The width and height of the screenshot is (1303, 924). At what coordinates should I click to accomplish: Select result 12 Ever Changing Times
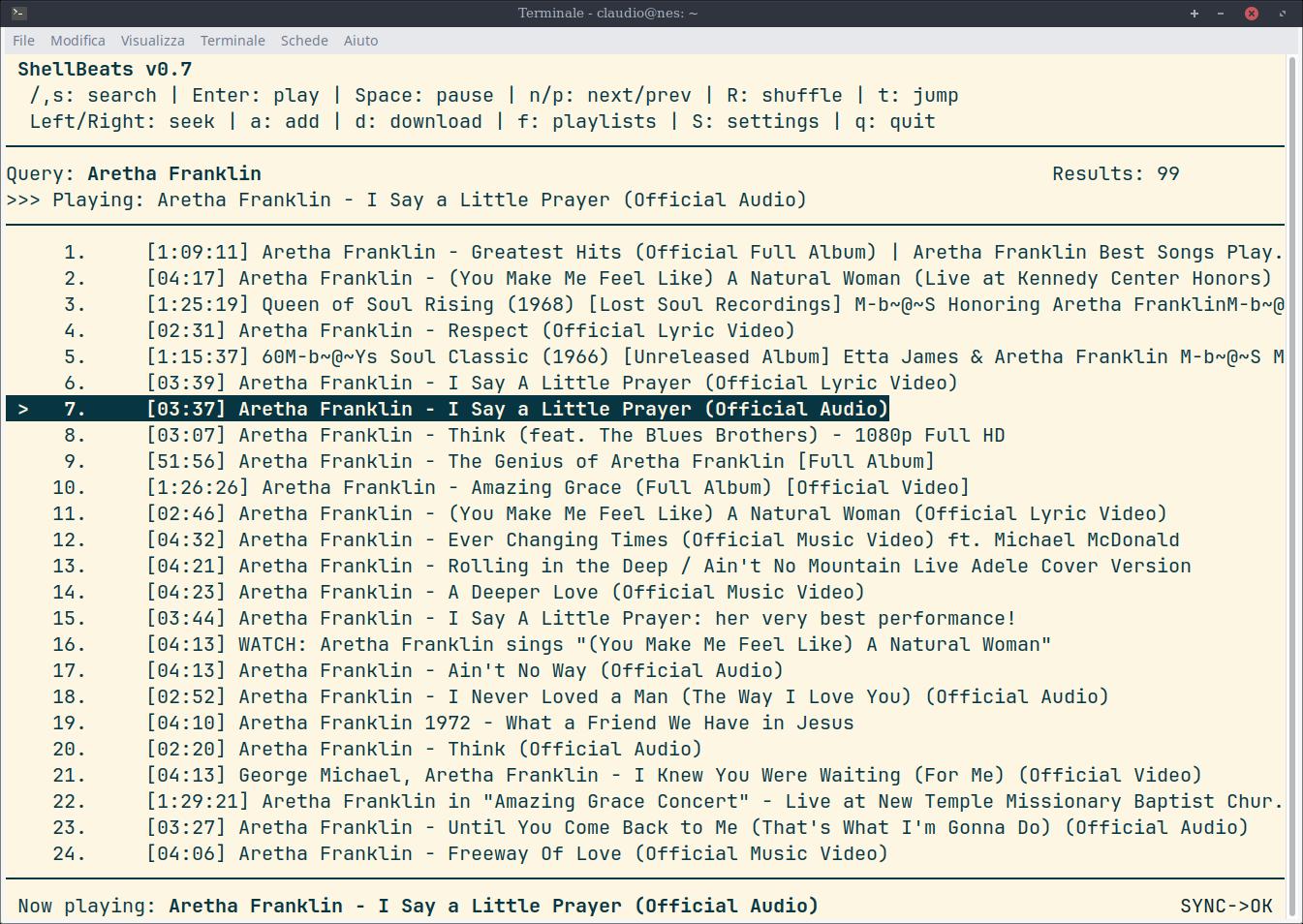coord(645,540)
